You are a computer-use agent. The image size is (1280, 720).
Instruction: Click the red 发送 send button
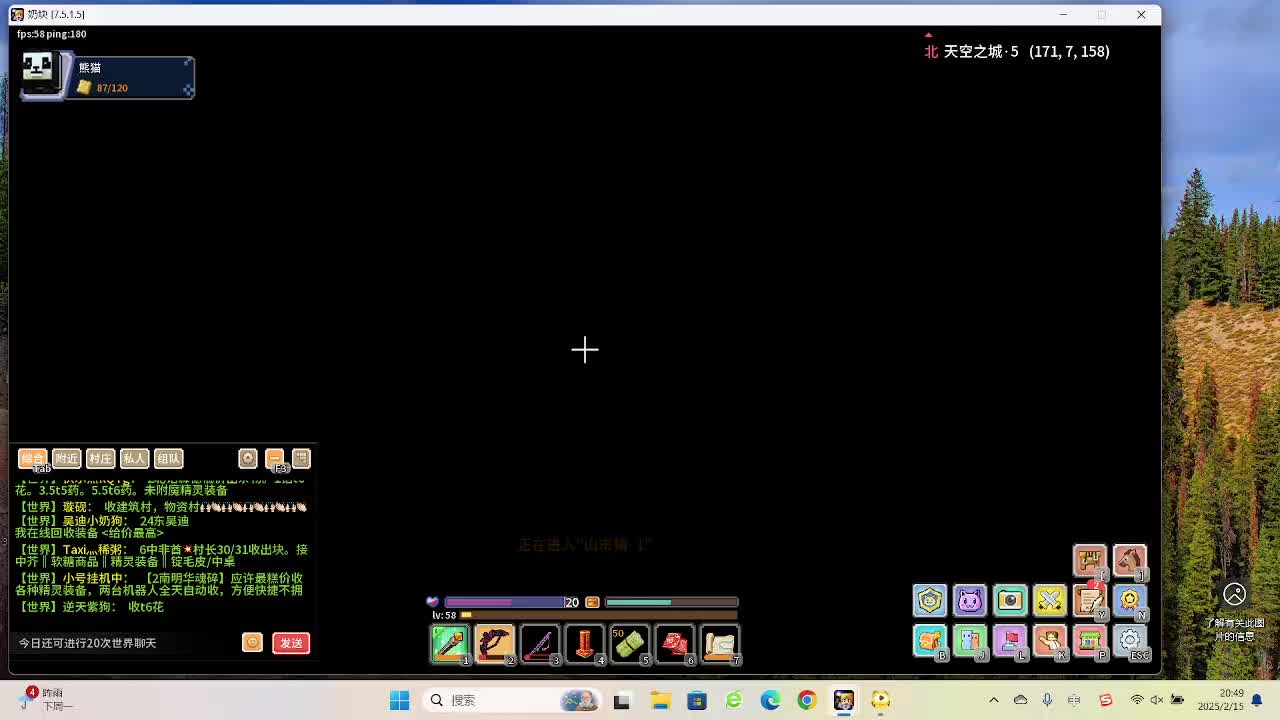(291, 643)
